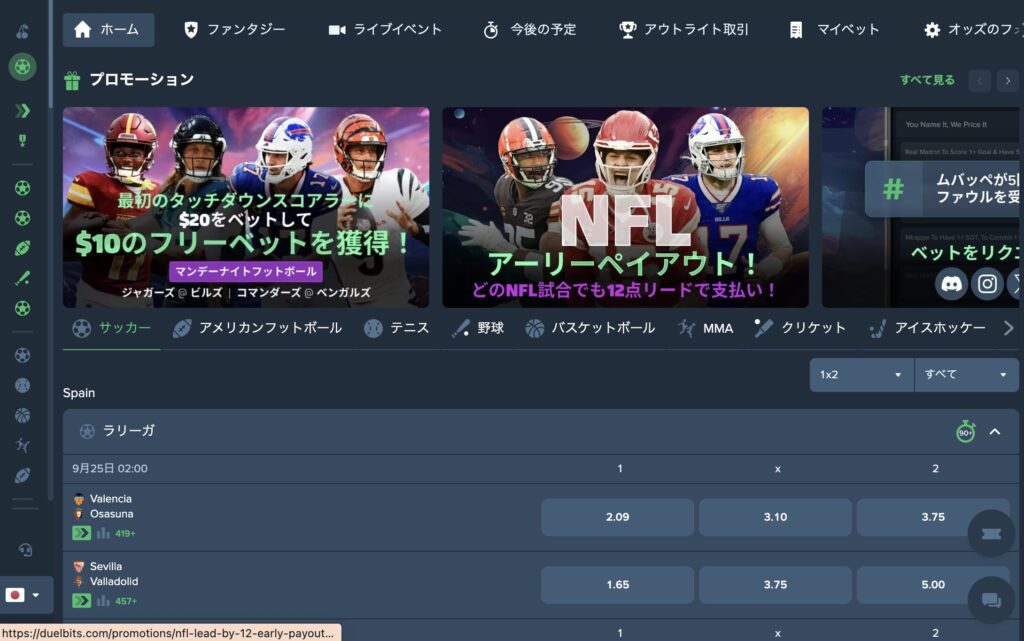Image resolution: width=1024 pixels, height=641 pixels.
Task: Click the green gift icon beside プロモーション
Action: (72, 80)
